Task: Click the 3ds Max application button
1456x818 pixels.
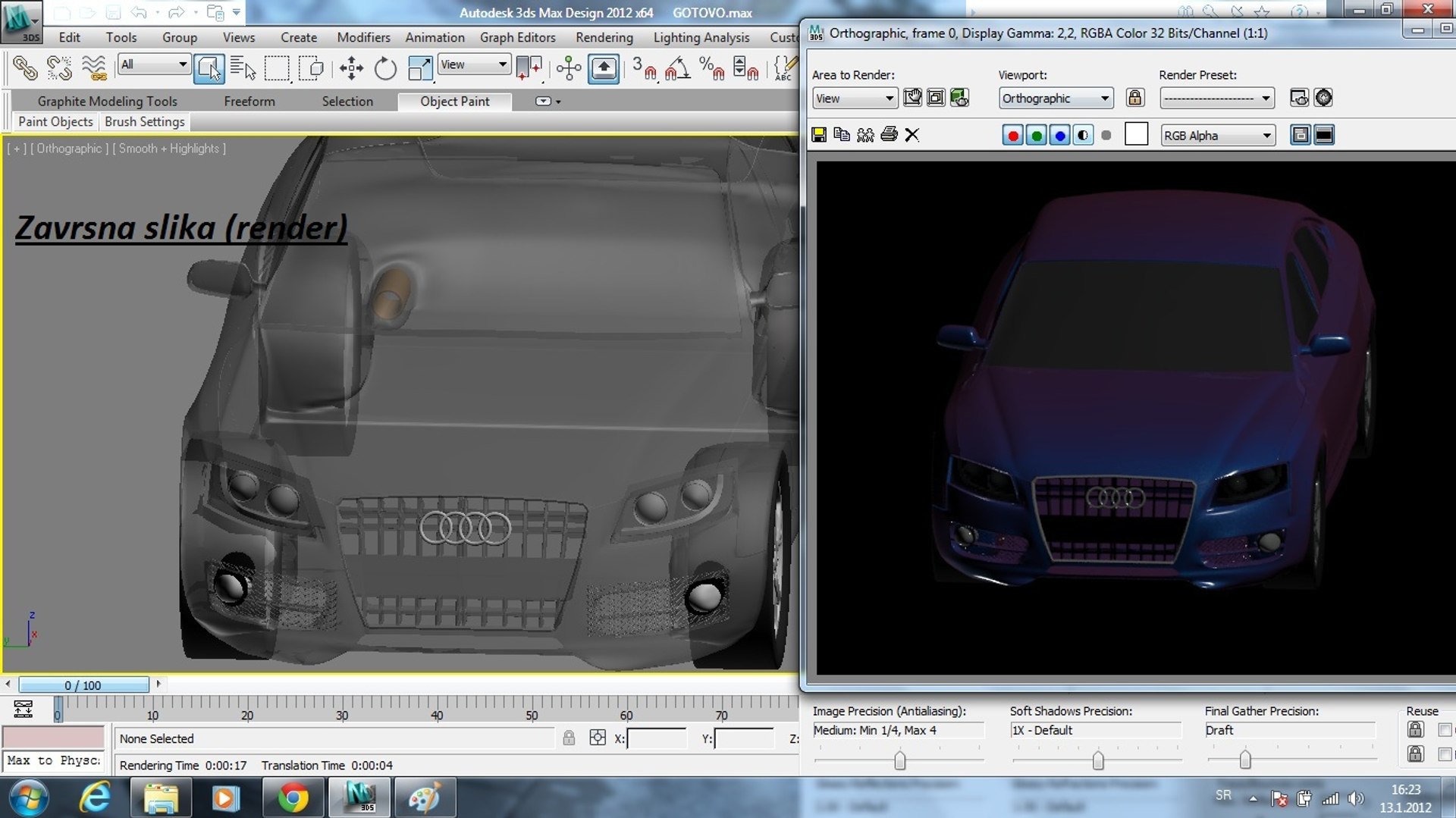Action: (21, 21)
